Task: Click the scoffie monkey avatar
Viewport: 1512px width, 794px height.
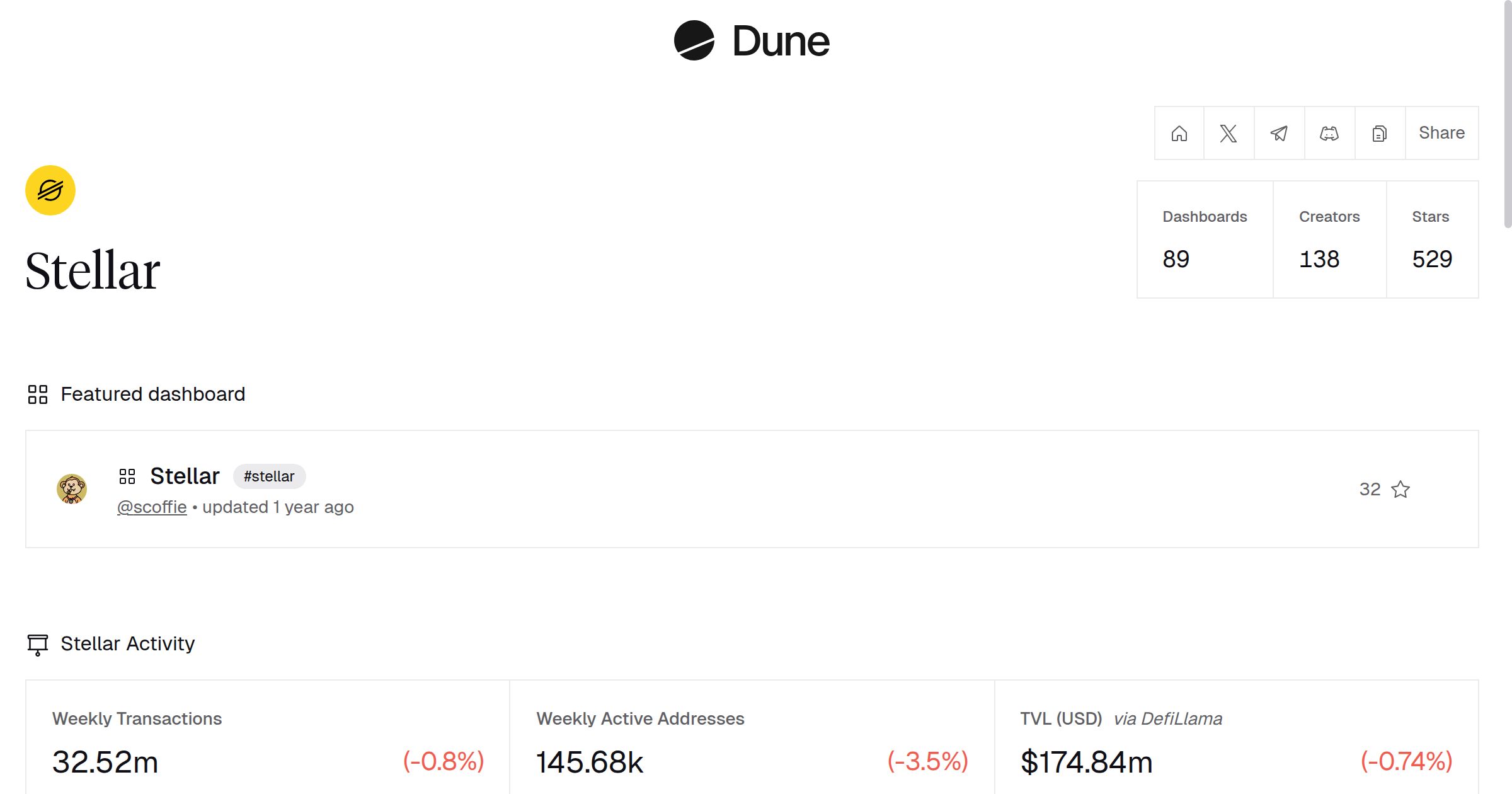Action: tap(72, 489)
